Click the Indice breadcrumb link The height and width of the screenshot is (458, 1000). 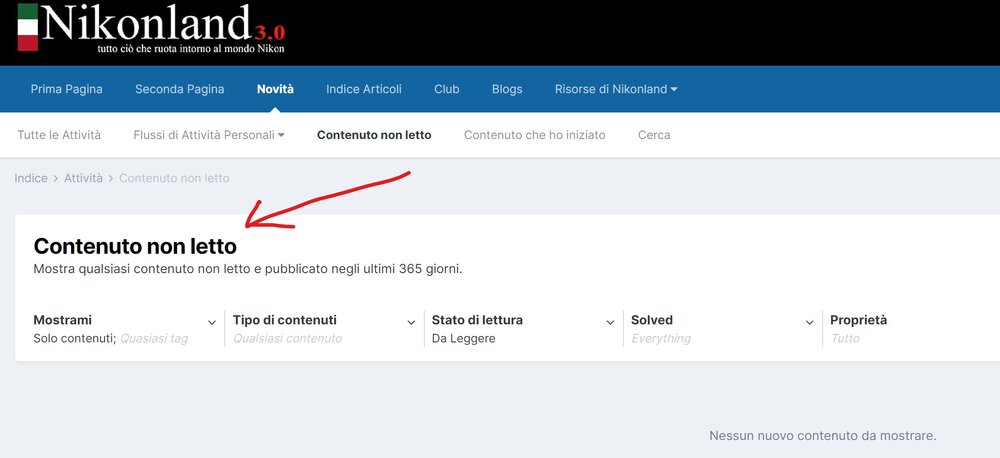[31, 179]
